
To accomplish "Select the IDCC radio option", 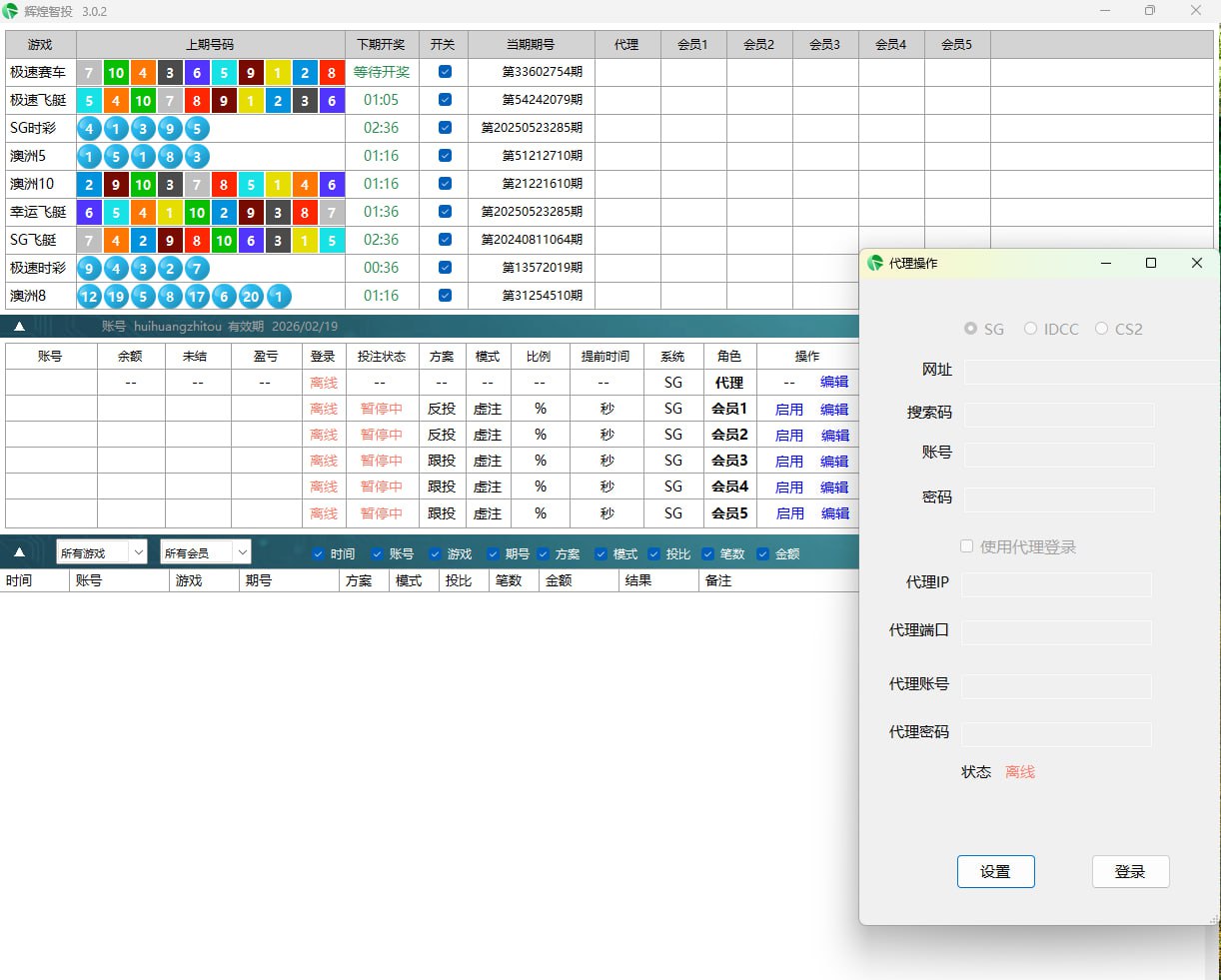I will tap(1030, 329).
